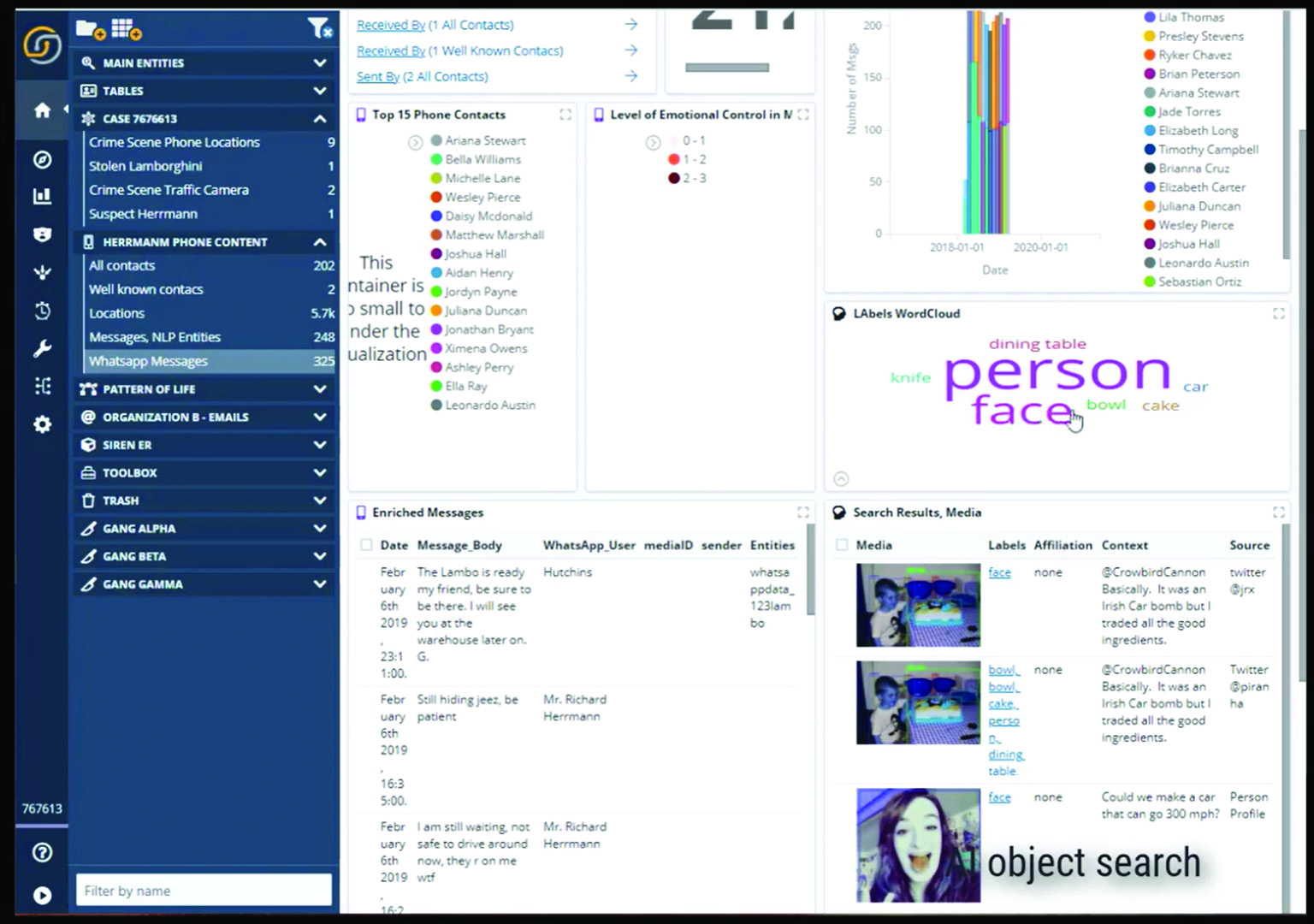The height and width of the screenshot is (924, 1314).
Task: Open the Sent By (2 All Contacts) link
Action: point(422,77)
